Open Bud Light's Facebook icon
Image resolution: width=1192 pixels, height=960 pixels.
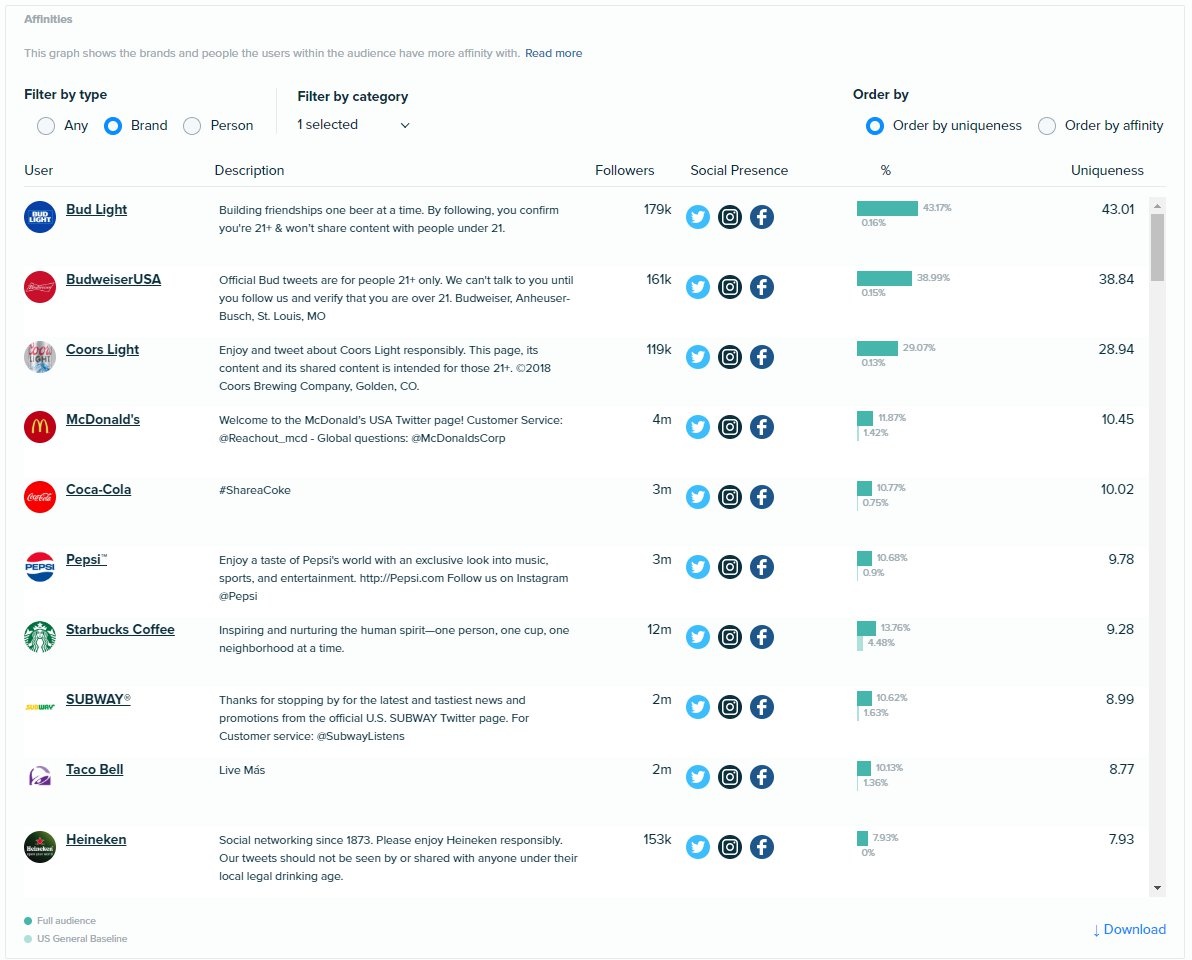(x=762, y=217)
